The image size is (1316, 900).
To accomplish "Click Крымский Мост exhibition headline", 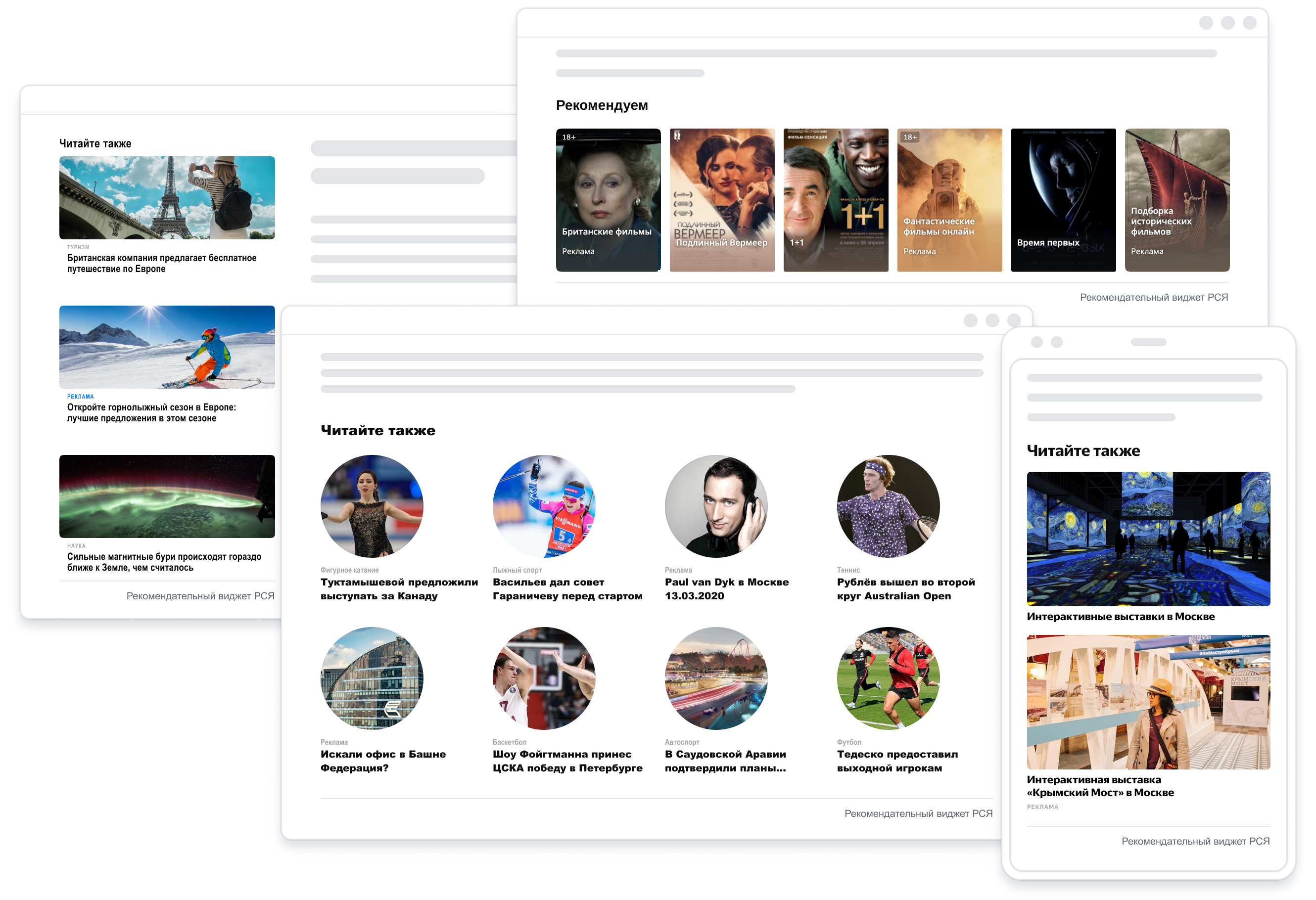I will coord(1100,786).
